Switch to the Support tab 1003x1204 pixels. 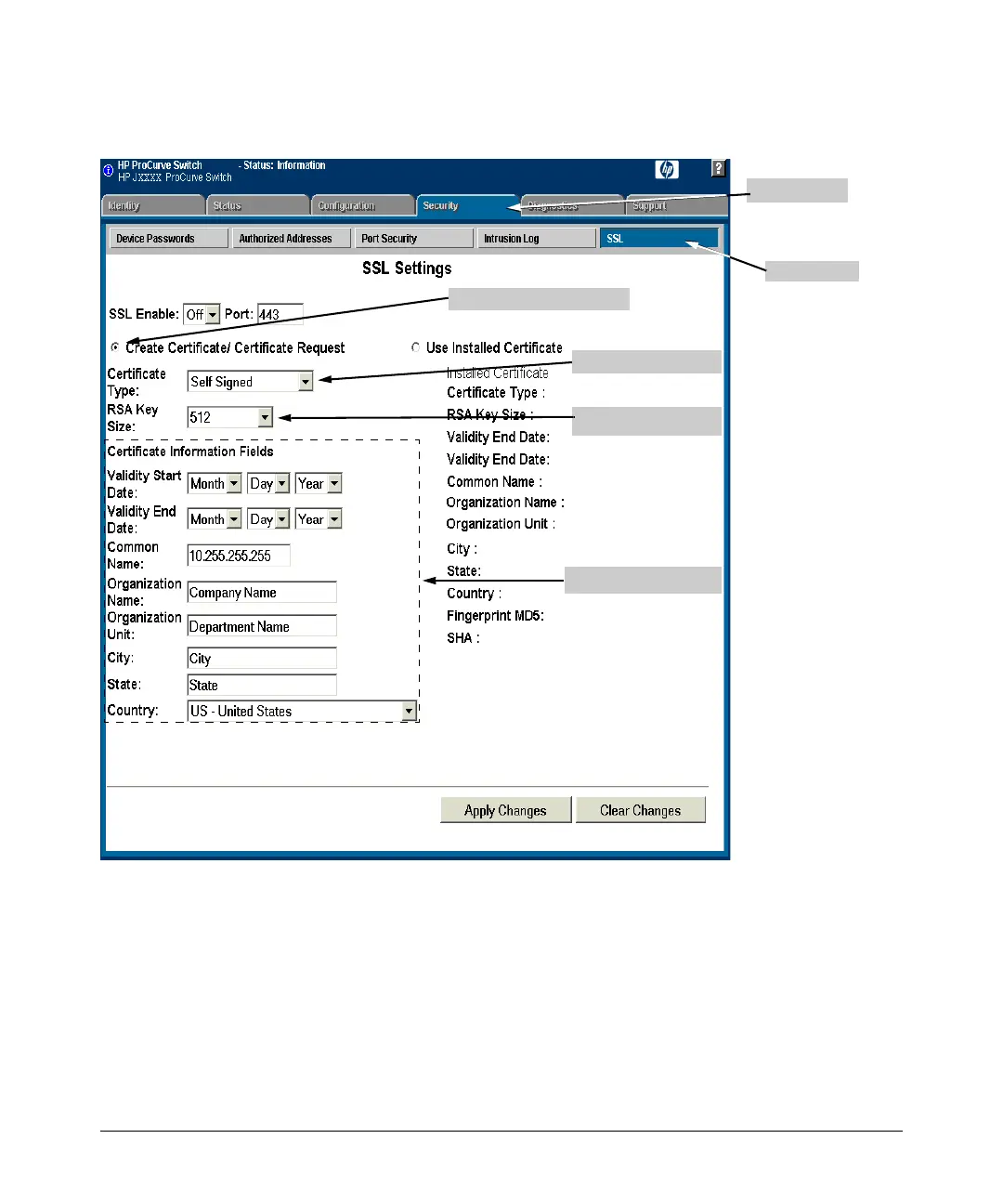point(675,205)
